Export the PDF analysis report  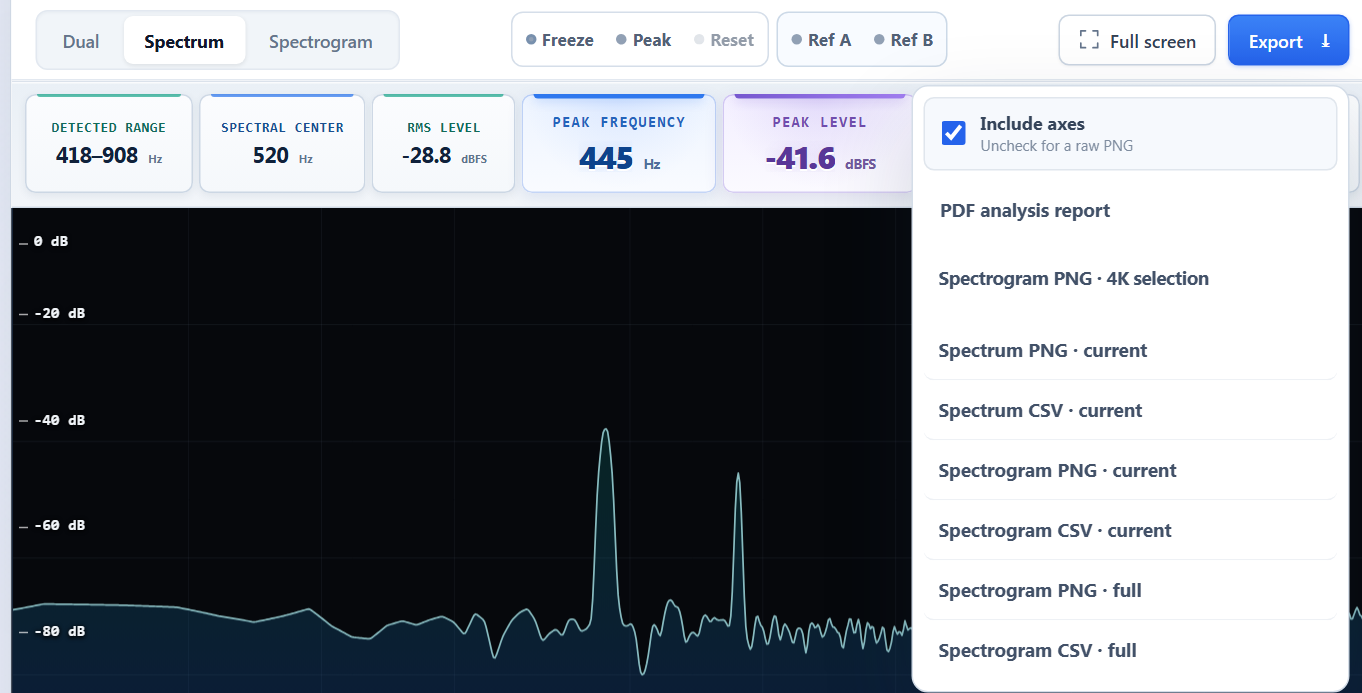pyautogui.click(x=1130, y=211)
